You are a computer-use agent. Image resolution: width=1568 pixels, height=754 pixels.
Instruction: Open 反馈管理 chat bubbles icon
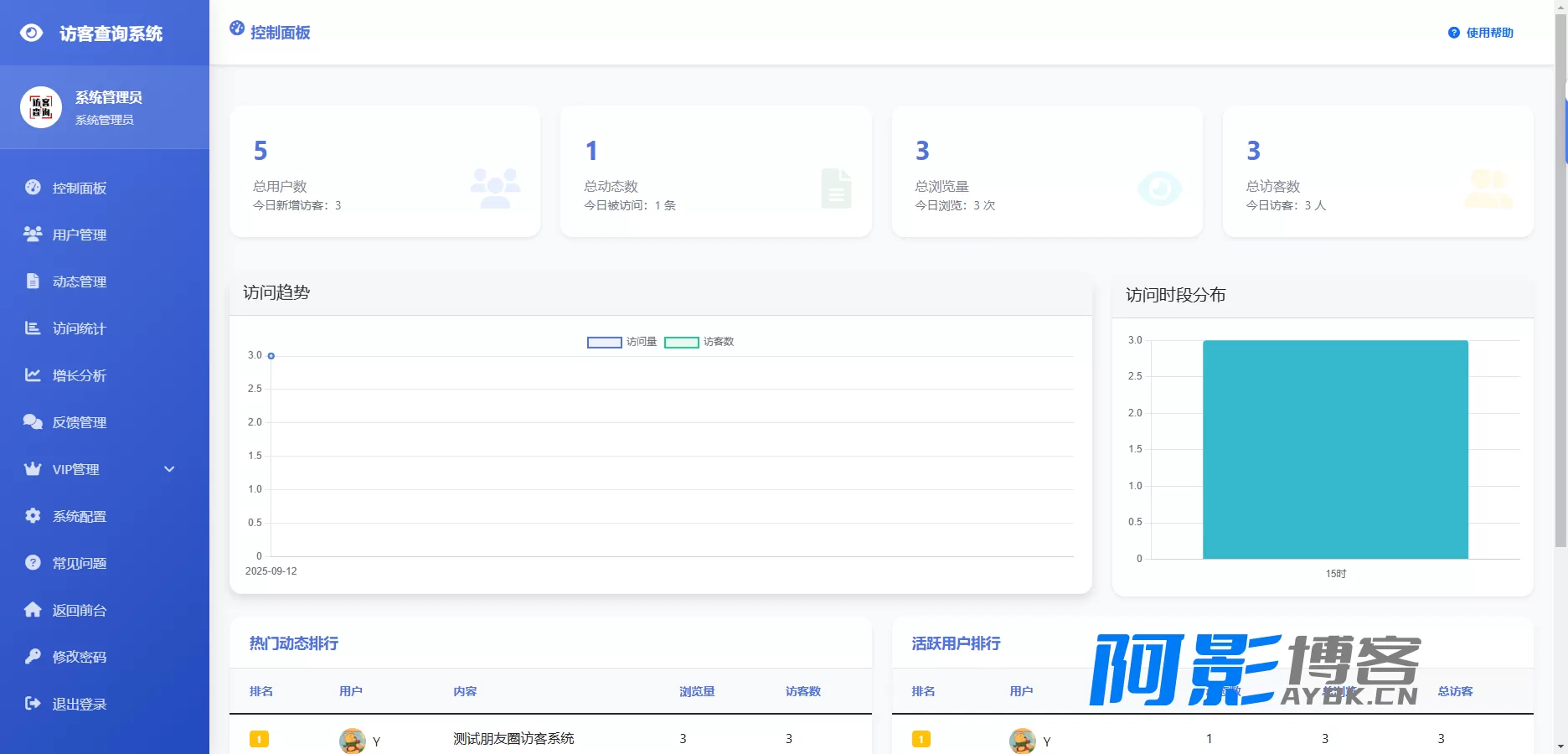[x=33, y=421]
